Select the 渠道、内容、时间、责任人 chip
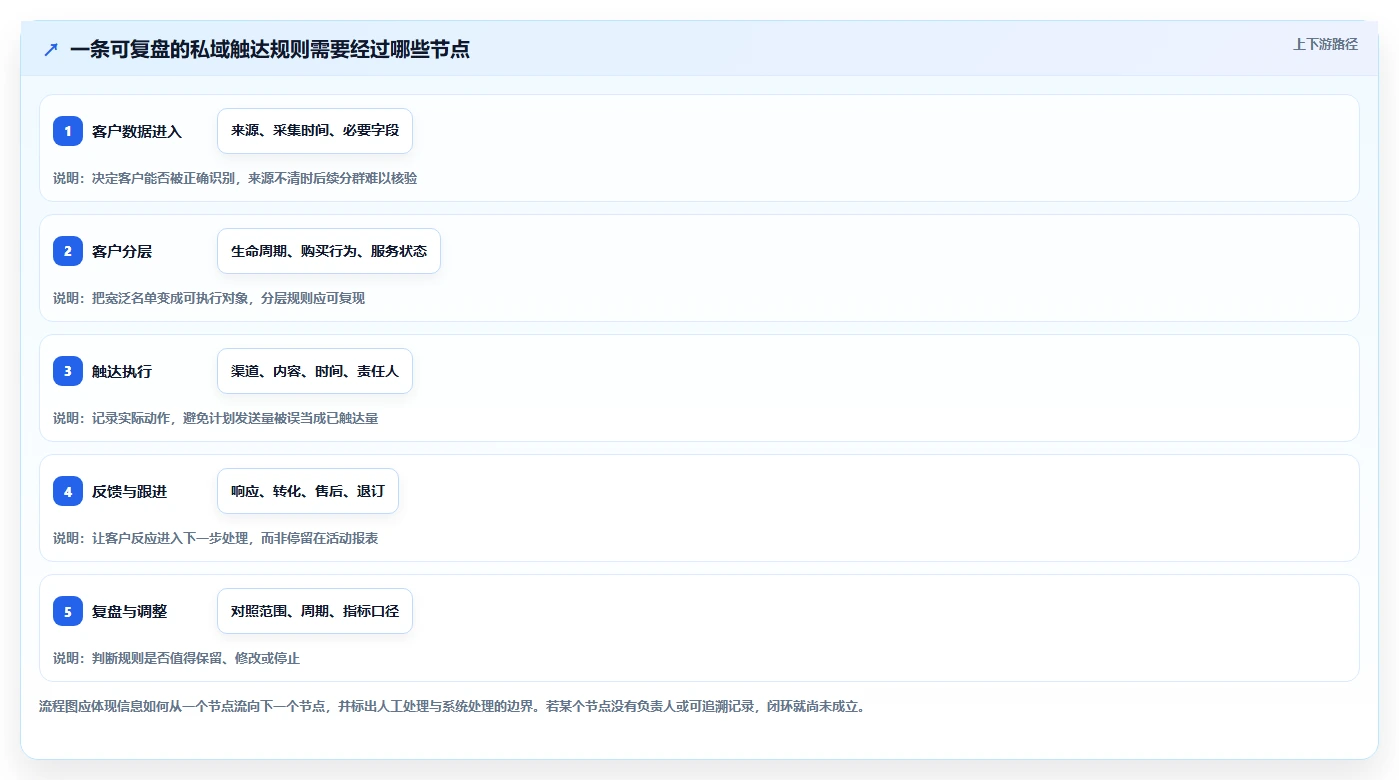 click(315, 371)
